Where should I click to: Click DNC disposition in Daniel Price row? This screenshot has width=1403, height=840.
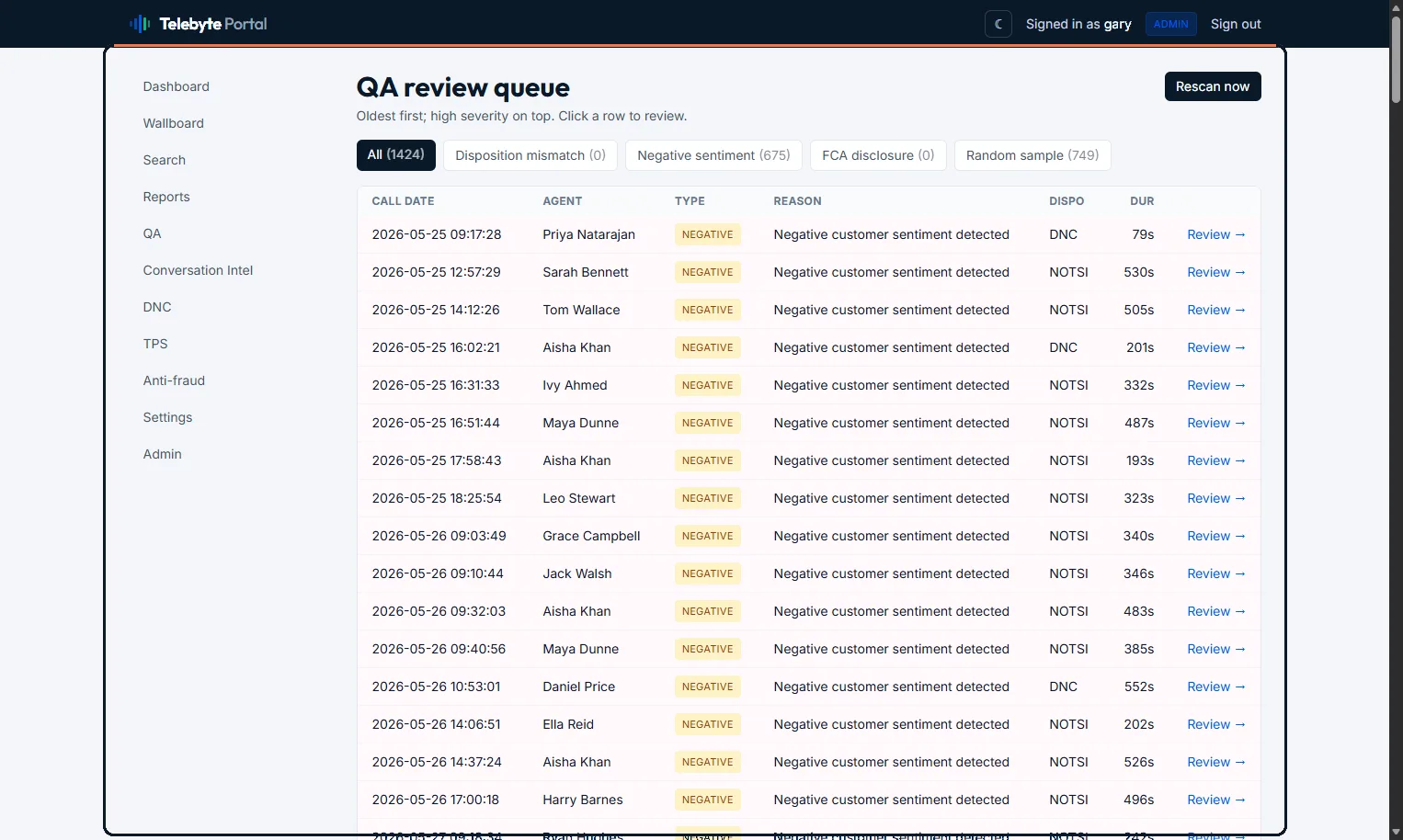pyautogui.click(x=1063, y=687)
